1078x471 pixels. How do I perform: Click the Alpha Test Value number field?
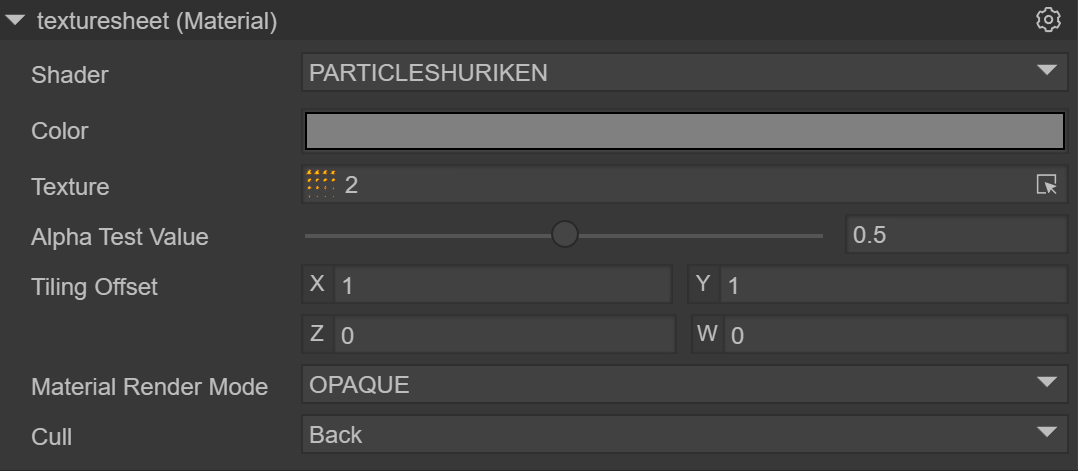[x=956, y=236]
